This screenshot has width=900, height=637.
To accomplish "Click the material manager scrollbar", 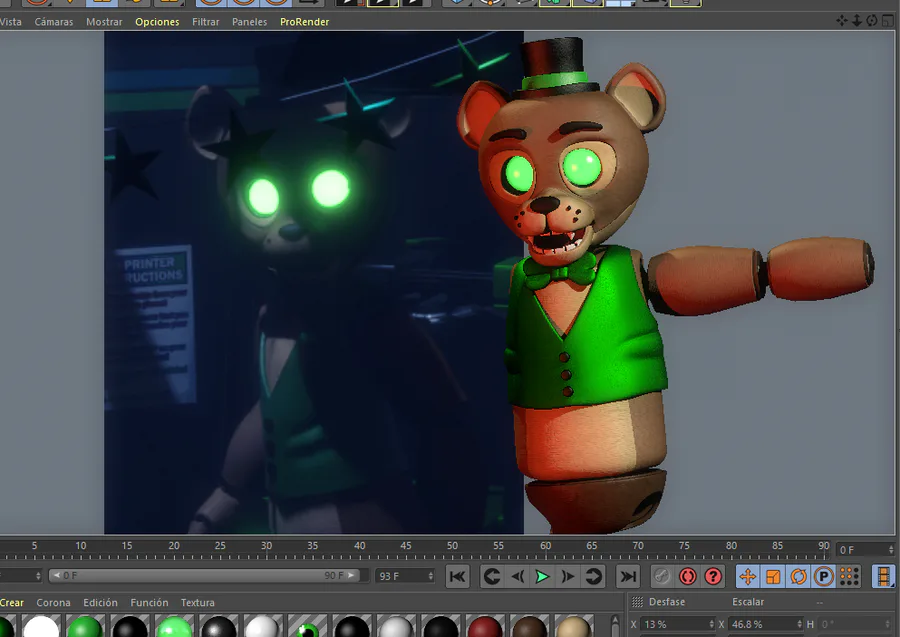I will (x=615, y=626).
